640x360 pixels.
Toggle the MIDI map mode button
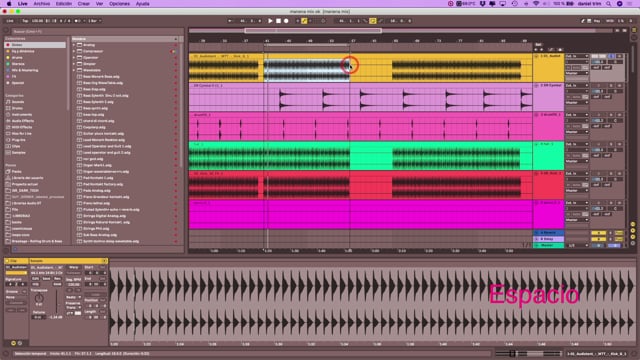[x=610, y=21]
